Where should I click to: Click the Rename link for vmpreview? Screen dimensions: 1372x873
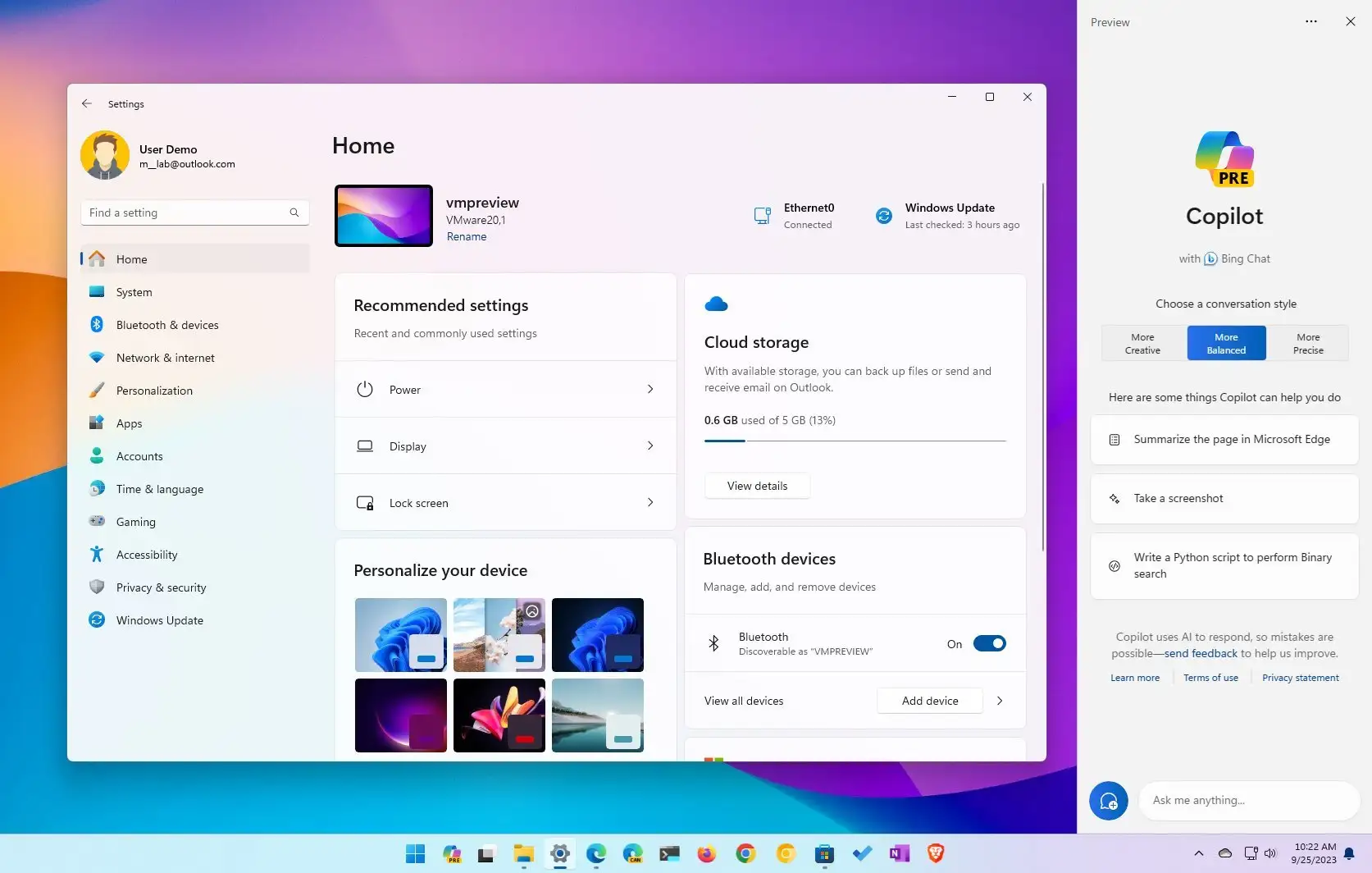tap(467, 236)
